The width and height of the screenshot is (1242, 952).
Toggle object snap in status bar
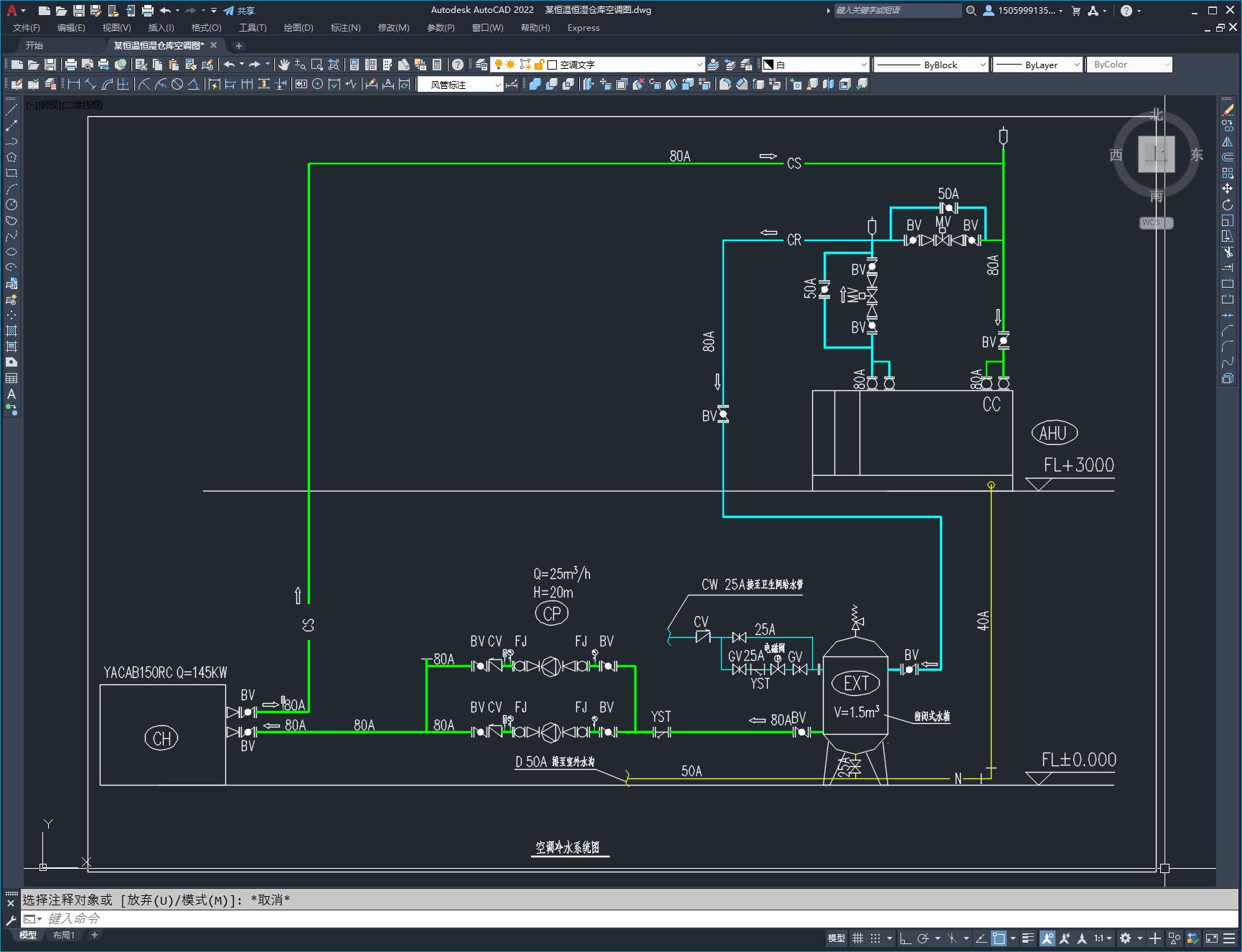coord(999,938)
